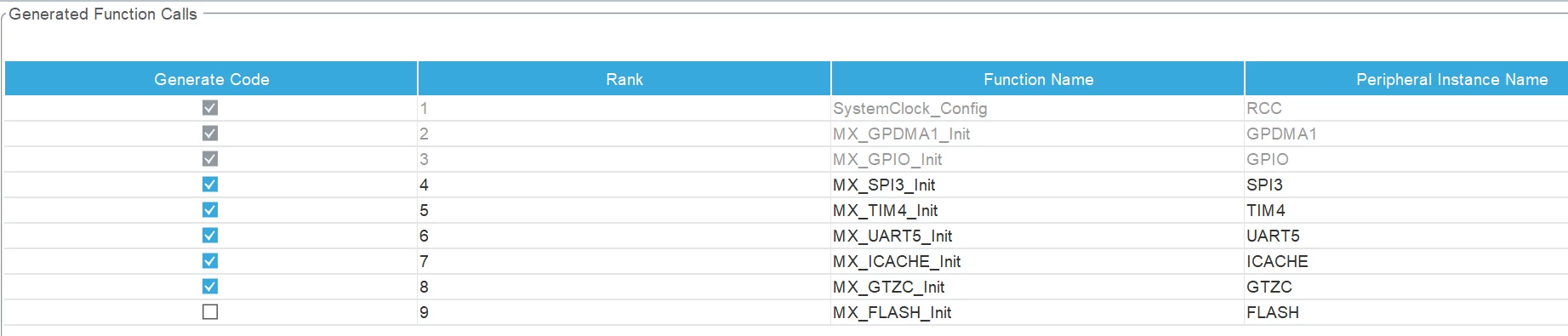The width and height of the screenshot is (1568, 336).
Task: Select the SystemClock_Config function name cell
Action: coord(1038,108)
